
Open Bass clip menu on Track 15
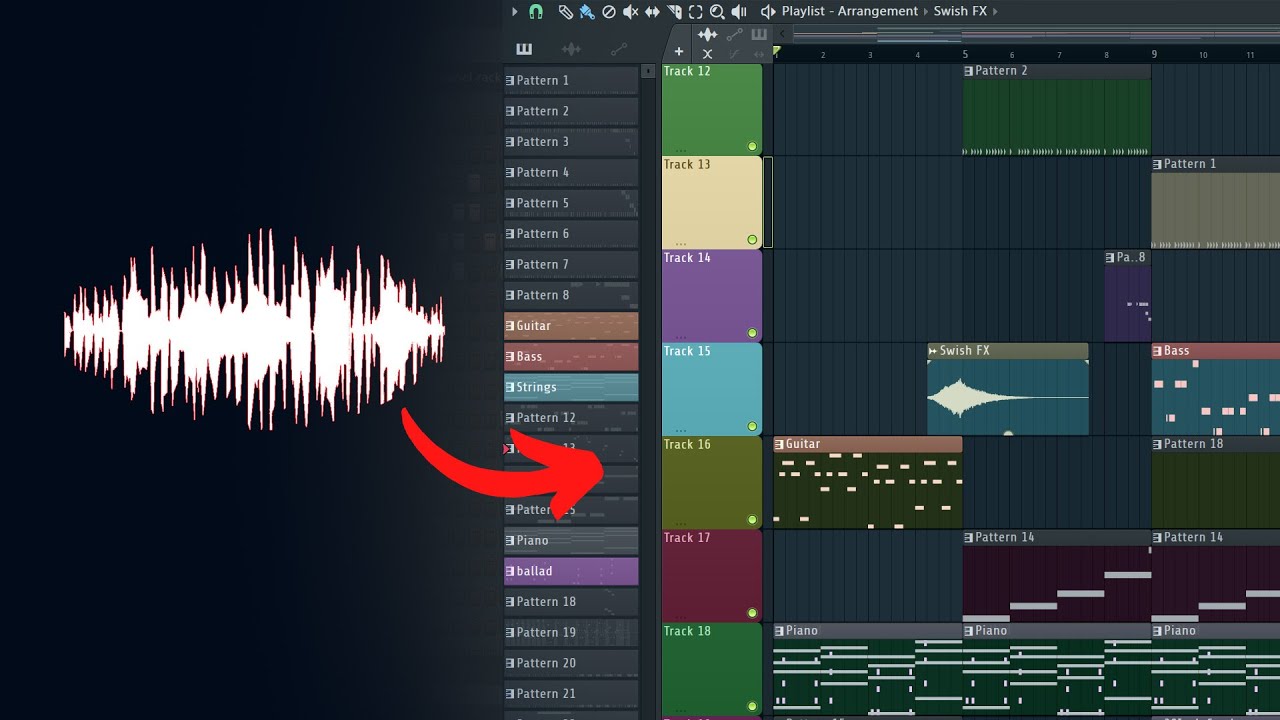tap(1158, 351)
